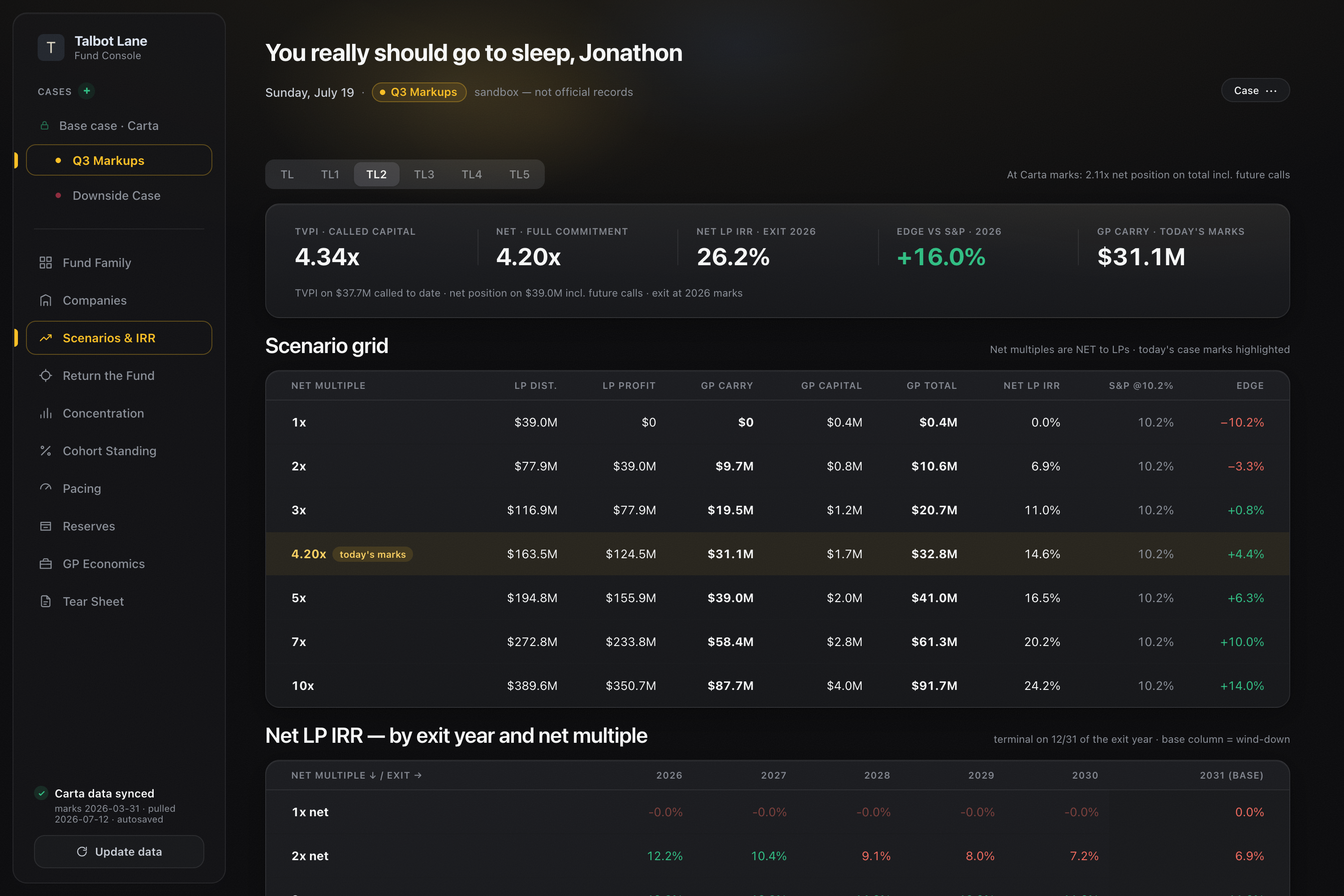Switch to the TL4 fund tab
This screenshot has width=1344, height=896.
click(471, 174)
